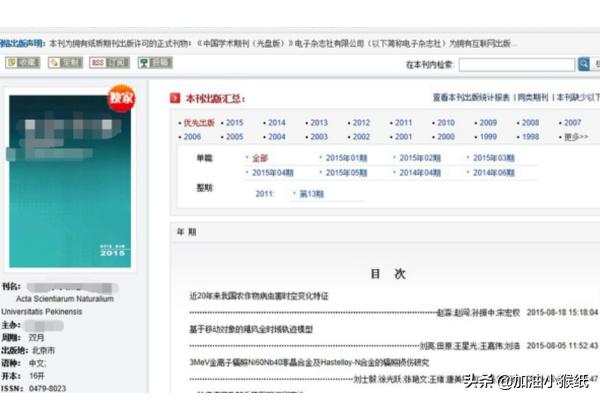Open the 同类期刊 link
This screenshot has width=600, height=400.
pyautogui.click(x=532, y=98)
